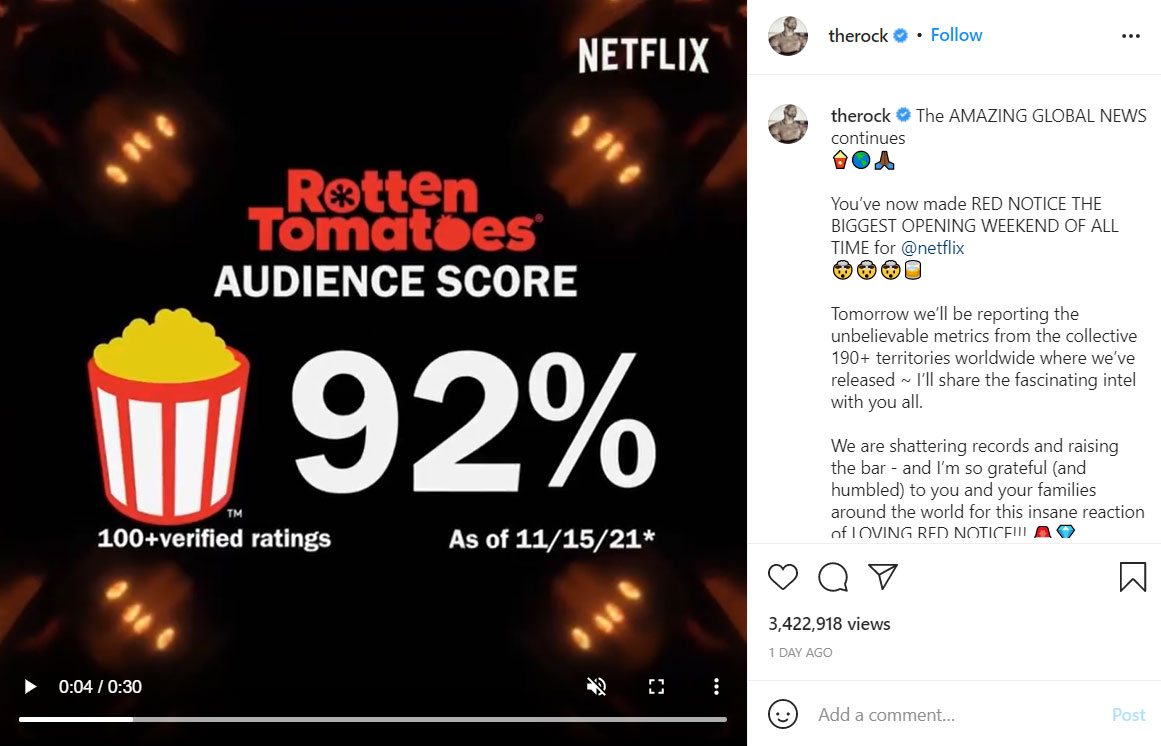Open therock avatar beside the caption
The height and width of the screenshot is (746, 1161).
tap(788, 124)
